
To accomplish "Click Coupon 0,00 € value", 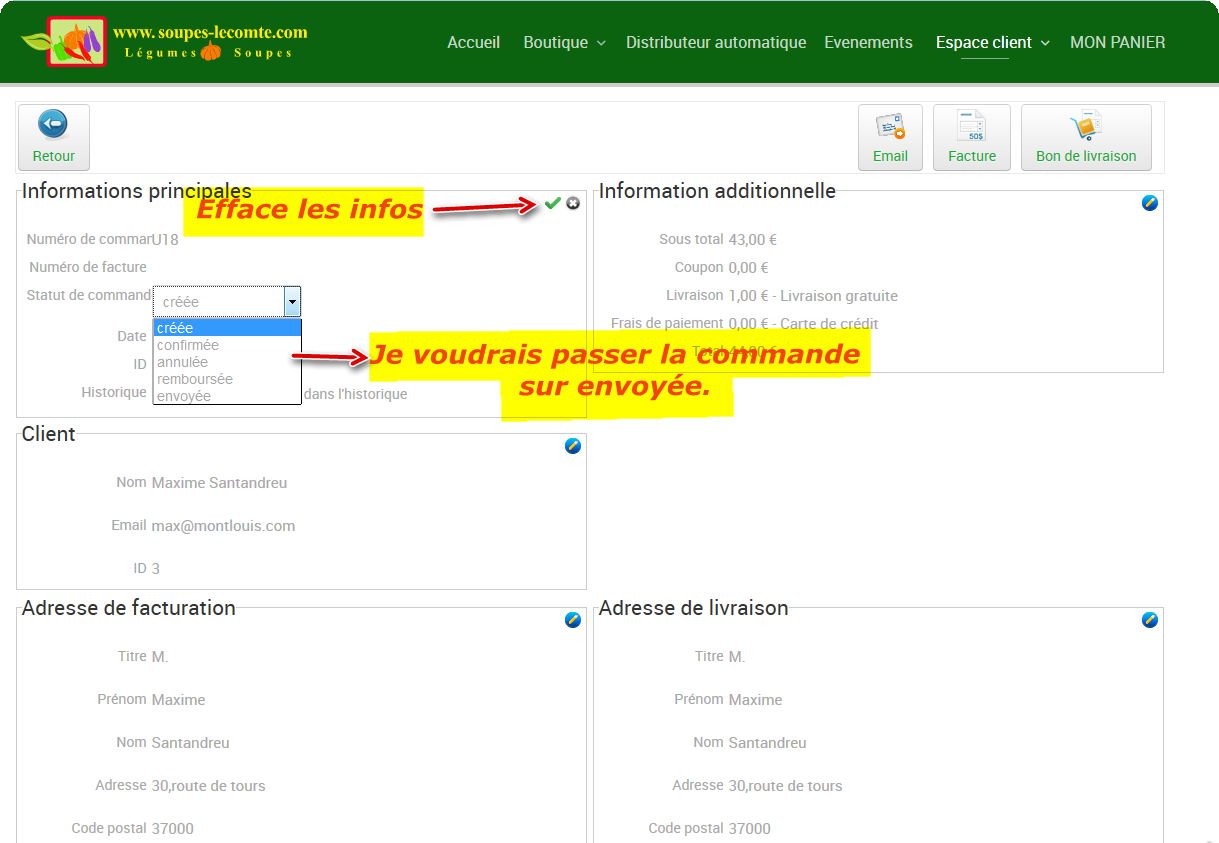I will 749,267.
